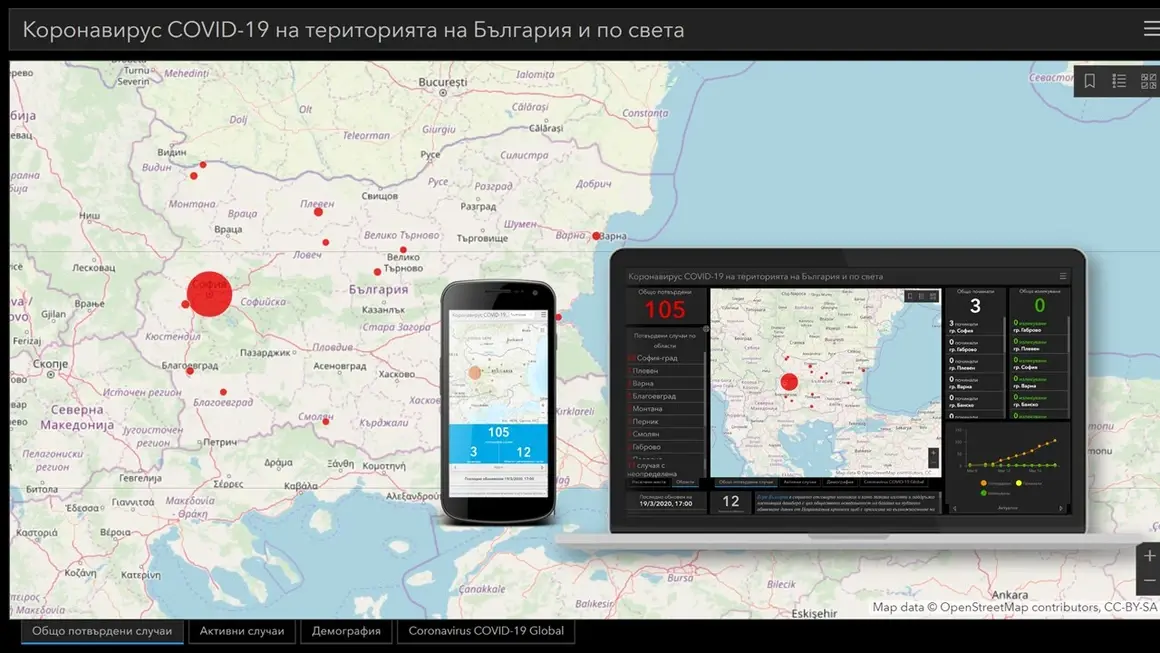Select Плевен in laptop regions list
This screenshot has width=1160, height=653.
pos(665,371)
